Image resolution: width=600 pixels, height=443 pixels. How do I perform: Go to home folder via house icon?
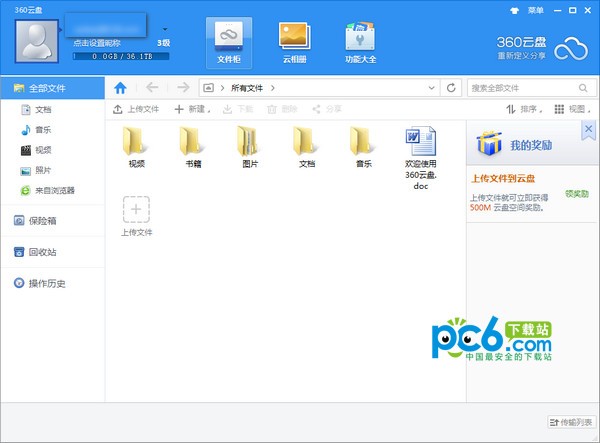tap(121, 88)
